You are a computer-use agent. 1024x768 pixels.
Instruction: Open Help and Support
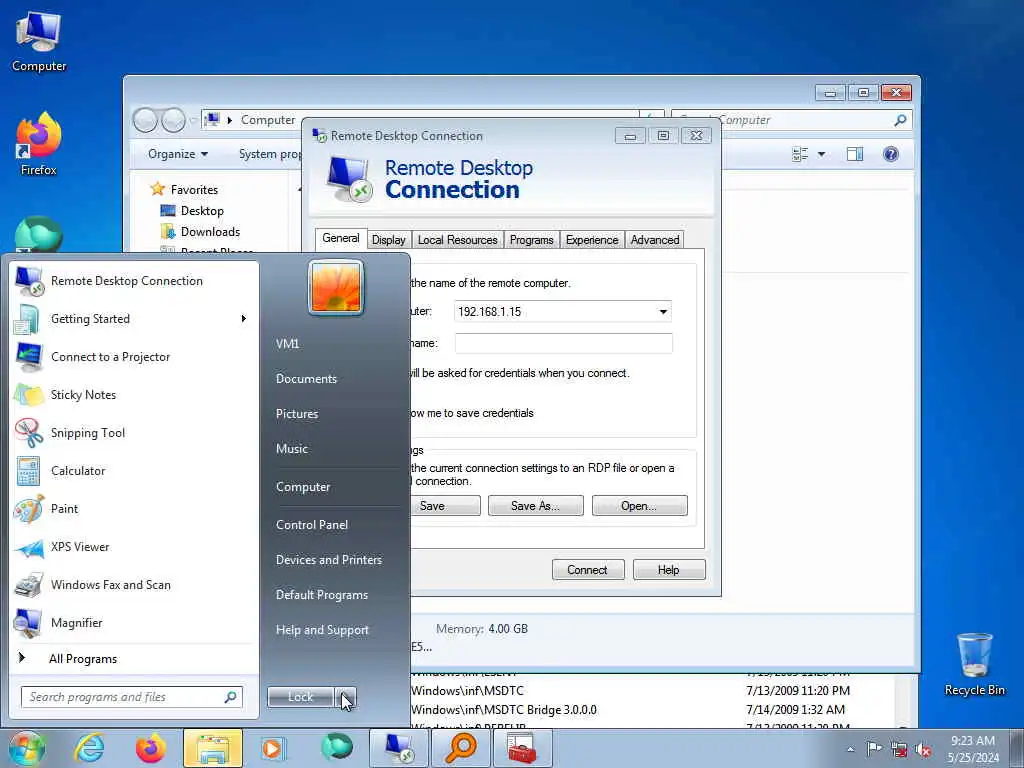point(322,630)
